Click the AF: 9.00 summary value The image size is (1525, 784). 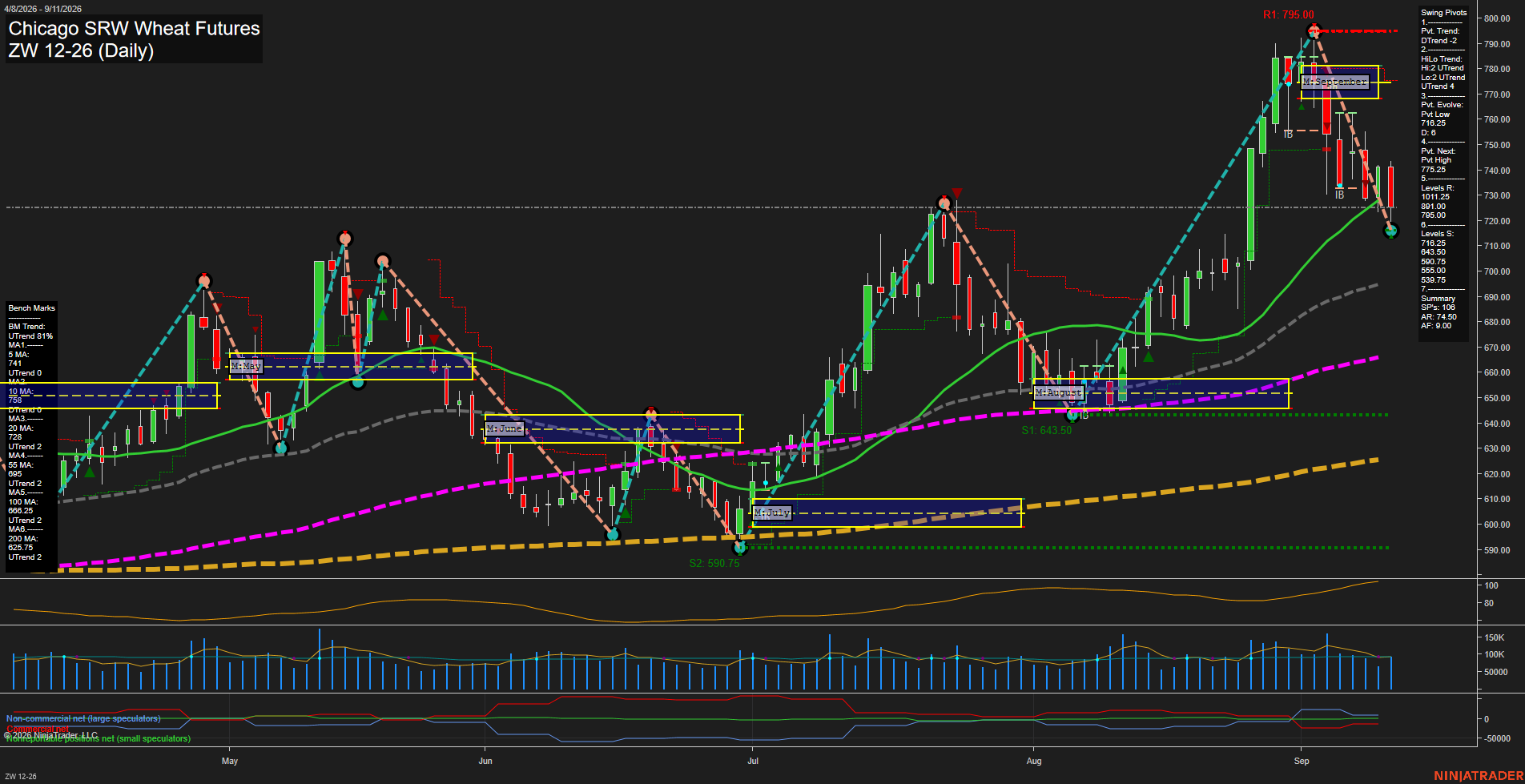click(1437, 326)
